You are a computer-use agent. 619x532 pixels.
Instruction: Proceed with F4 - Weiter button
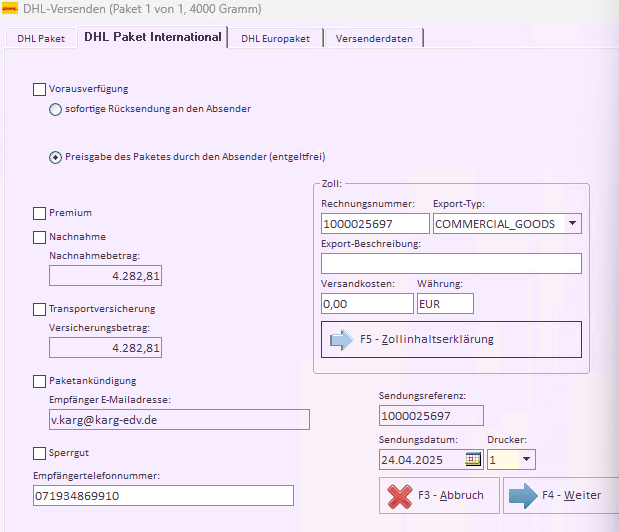(x=561, y=496)
